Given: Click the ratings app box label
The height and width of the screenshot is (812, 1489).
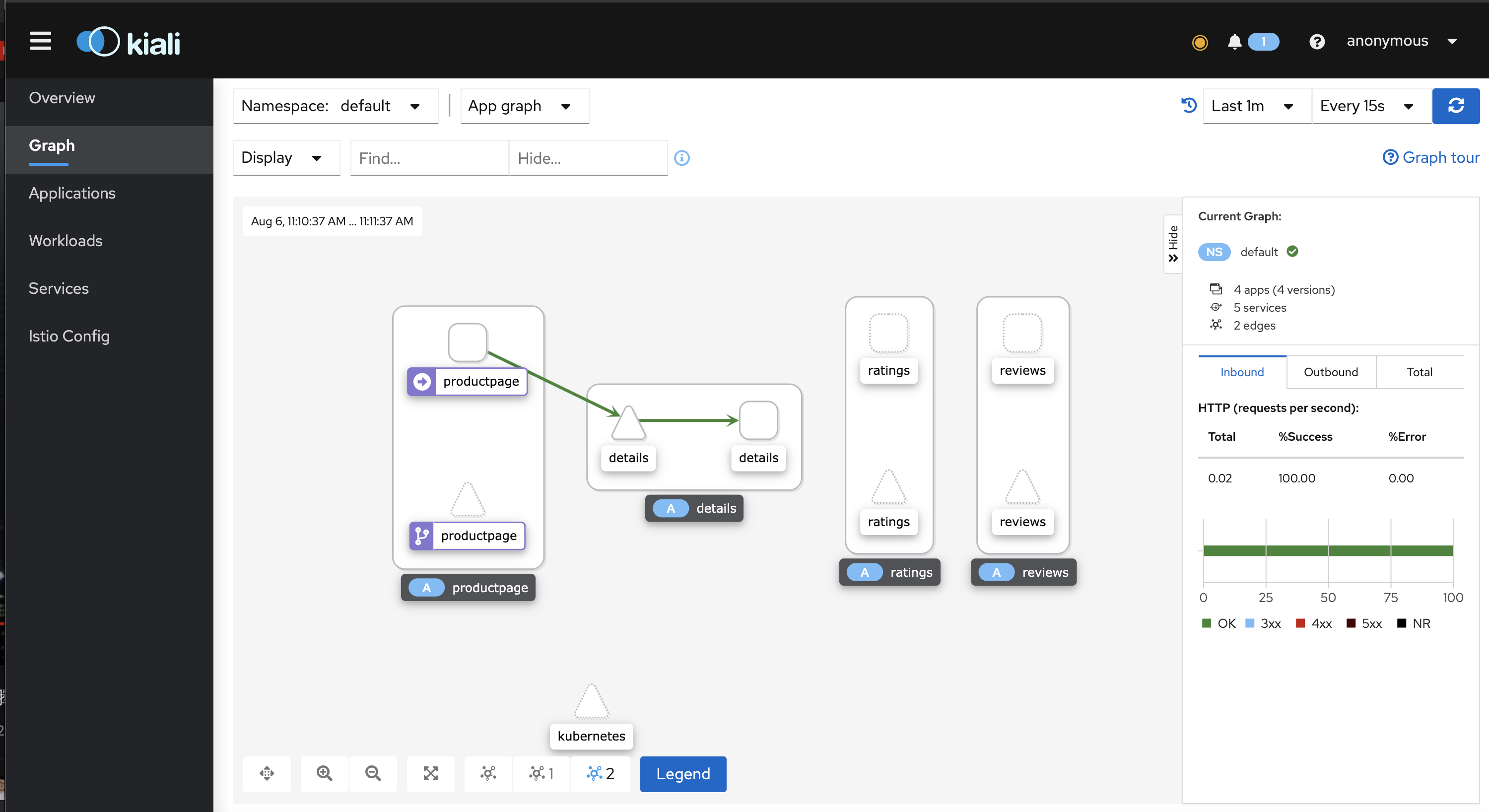Looking at the screenshot, I should click(889, 572).
